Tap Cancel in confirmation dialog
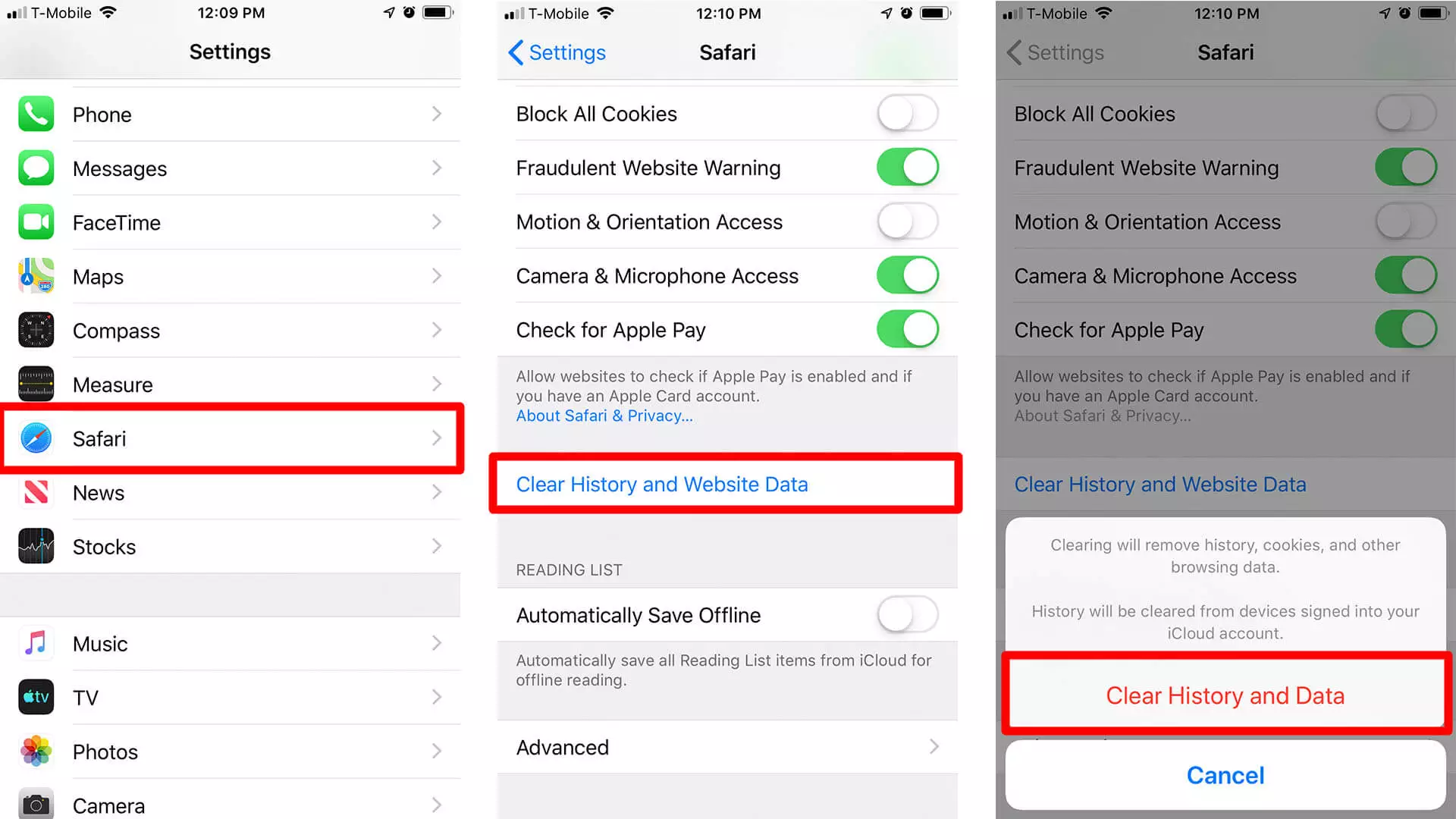1456x819 pixels. pyautogui.click(x=1224, y=774)
